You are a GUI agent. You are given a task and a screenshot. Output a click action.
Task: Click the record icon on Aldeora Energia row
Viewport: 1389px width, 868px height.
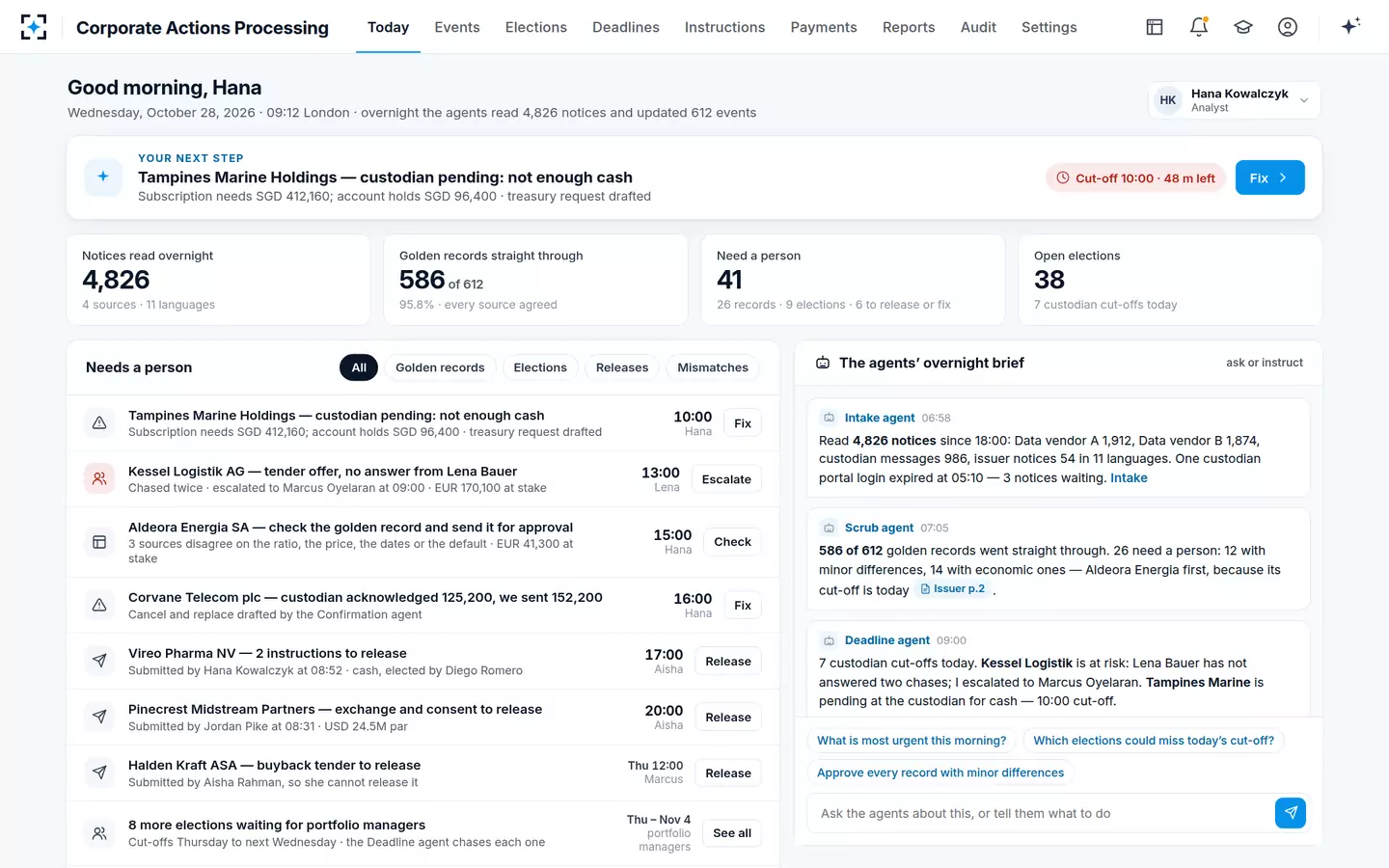(x=99, y=542)
